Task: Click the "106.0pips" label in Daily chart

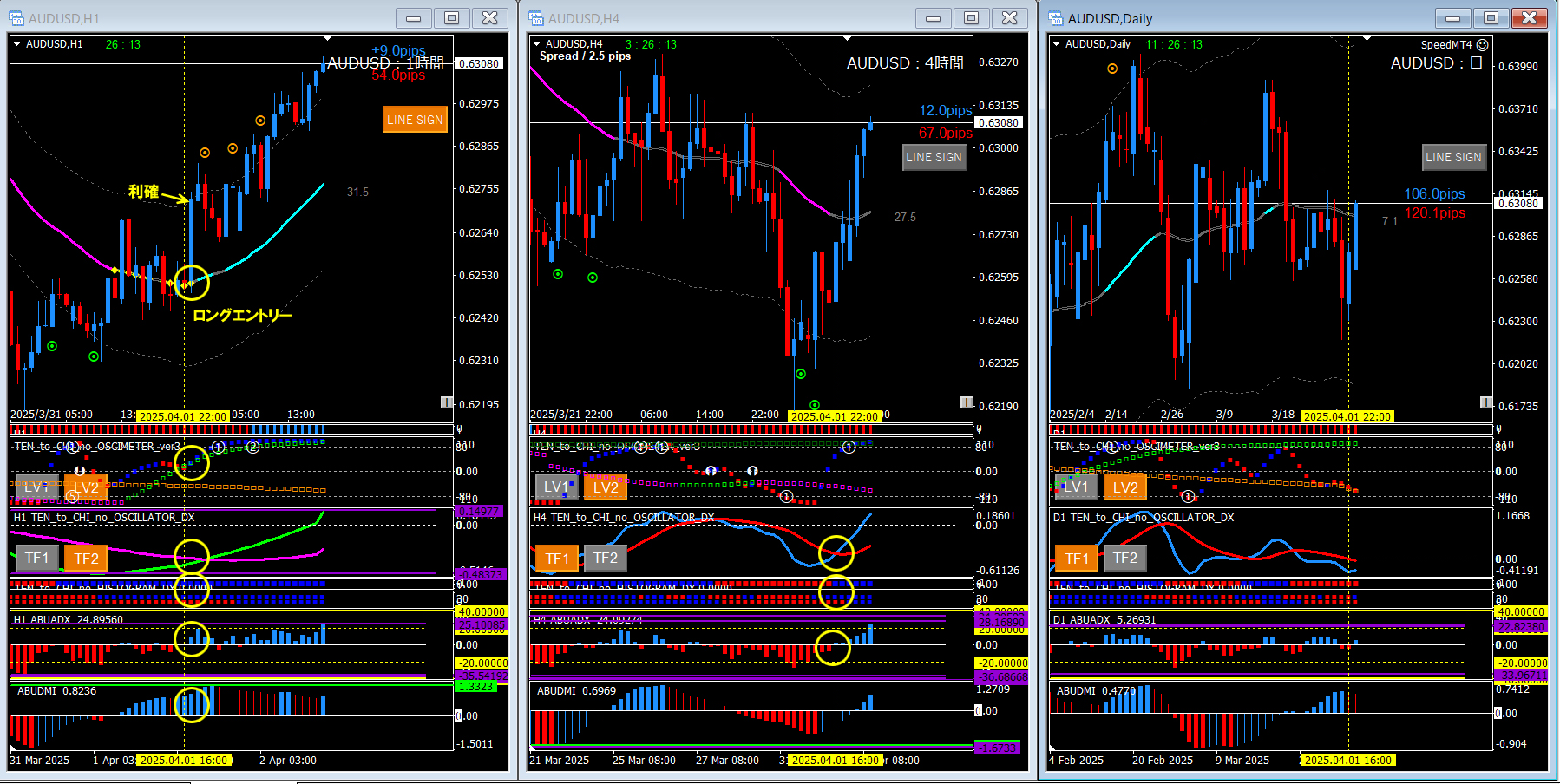Action: (1435, 193)
